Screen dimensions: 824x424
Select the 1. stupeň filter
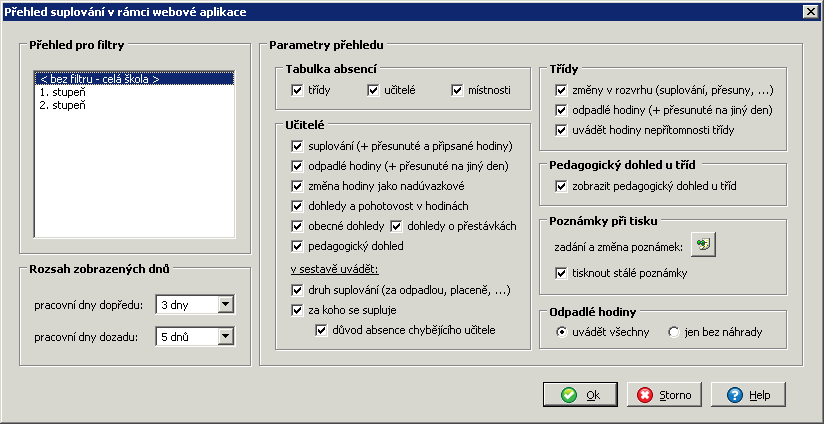click(63, 92)
